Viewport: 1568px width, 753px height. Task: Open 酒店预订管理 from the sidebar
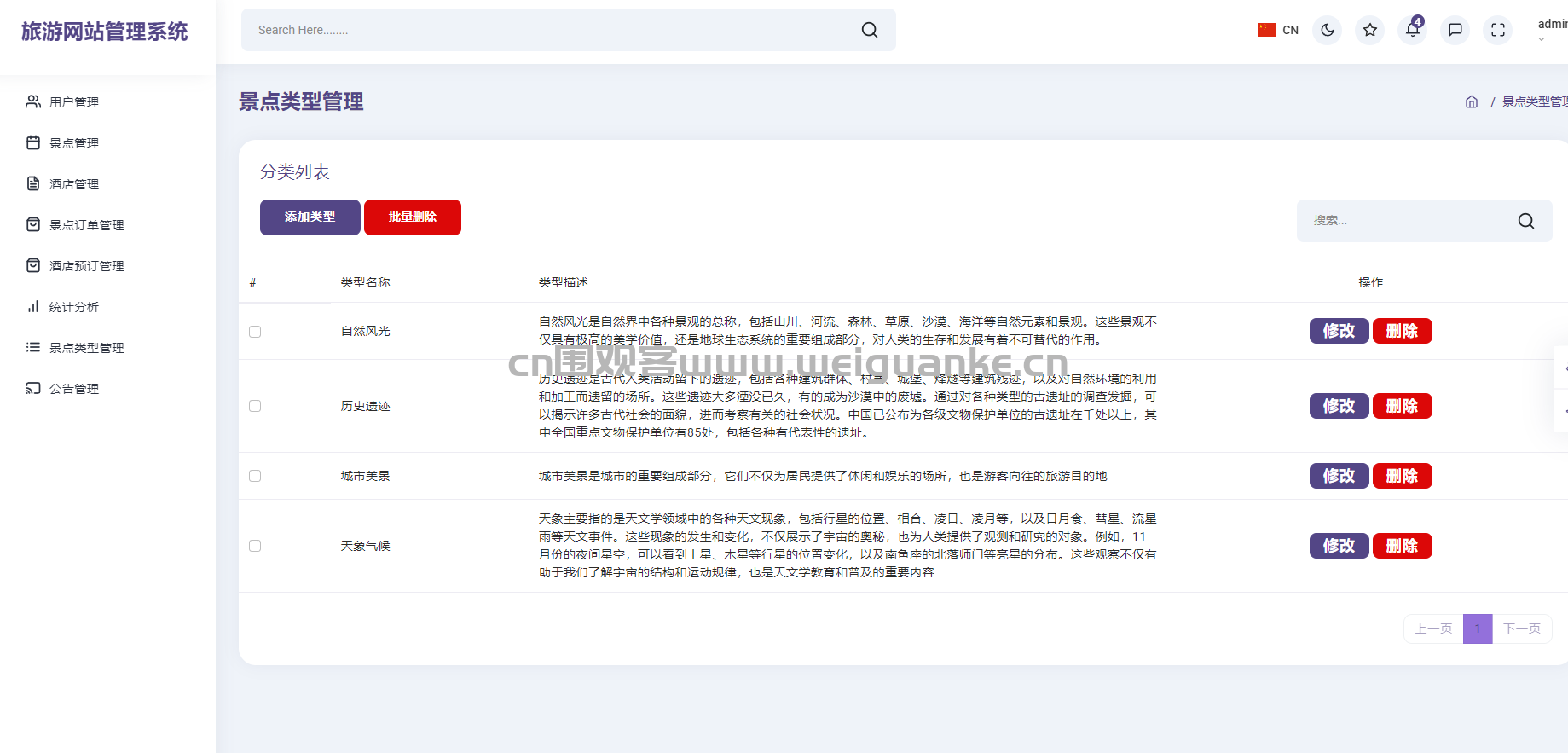tap(86, 266)
